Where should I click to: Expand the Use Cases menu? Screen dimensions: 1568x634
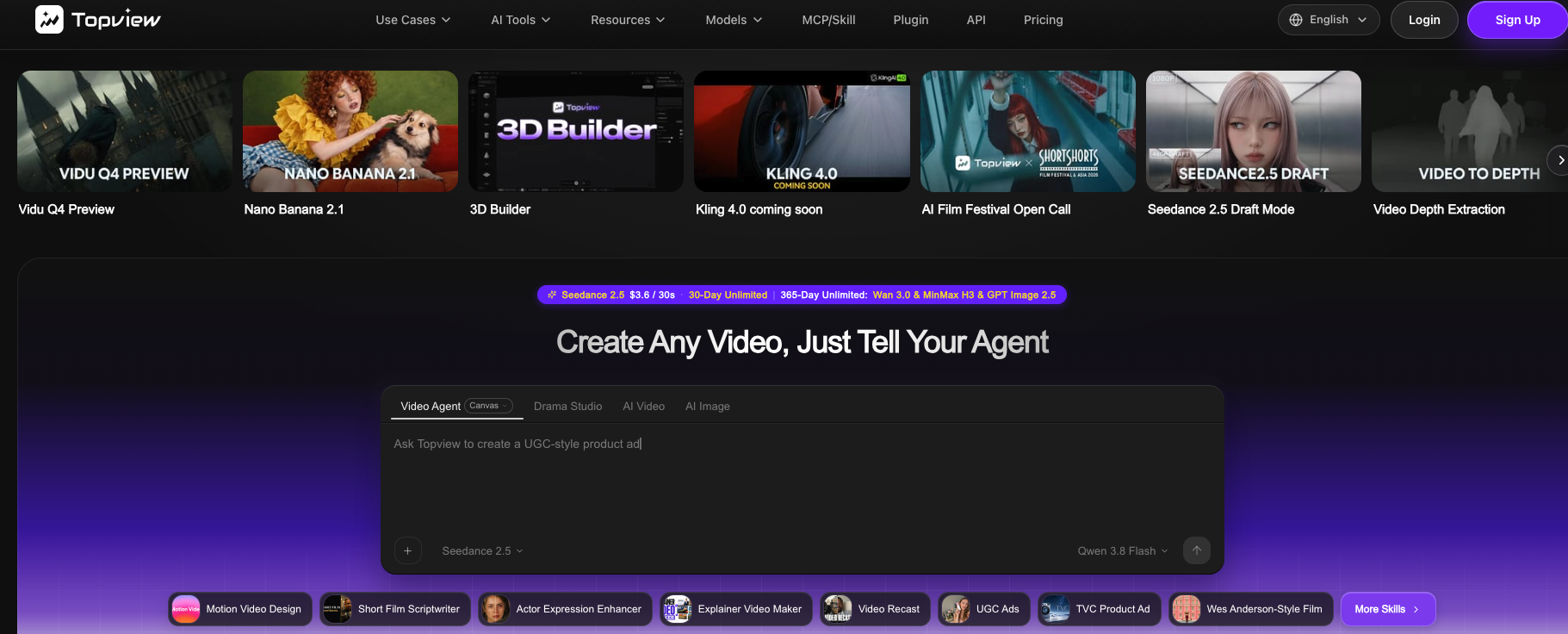[x=412, y=20]
